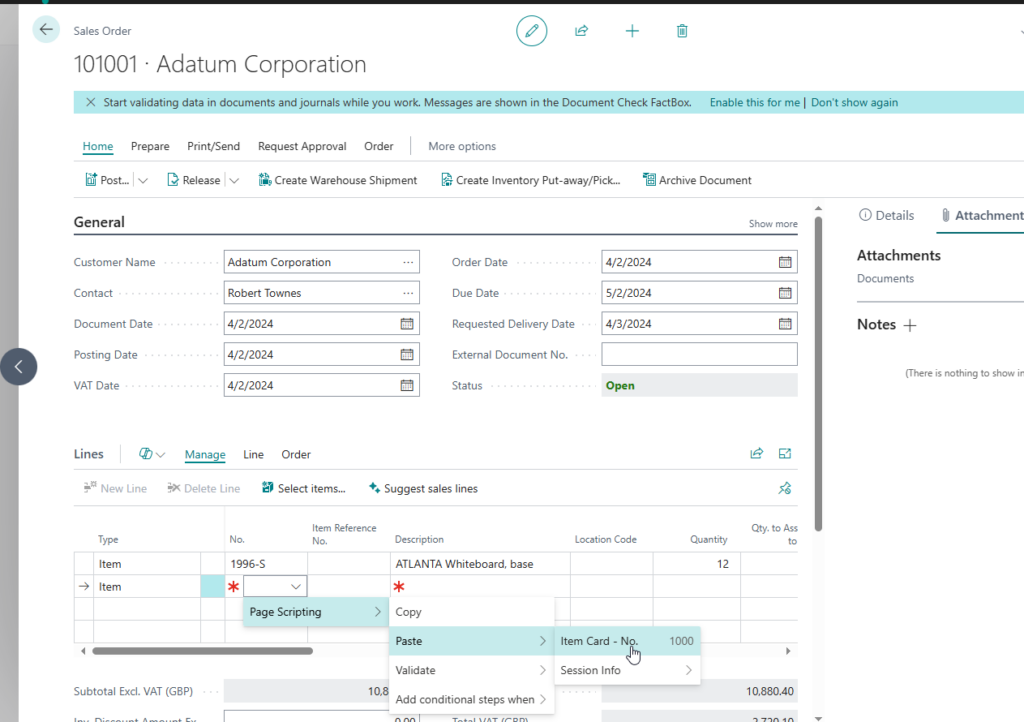Go back using the arrow button

[x=46, y=29]
